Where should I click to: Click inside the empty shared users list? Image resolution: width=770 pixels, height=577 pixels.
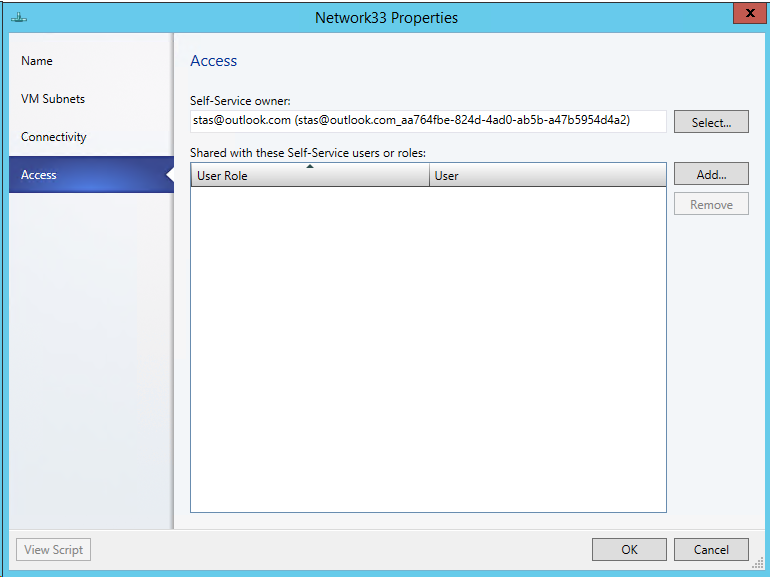point(428,350)
